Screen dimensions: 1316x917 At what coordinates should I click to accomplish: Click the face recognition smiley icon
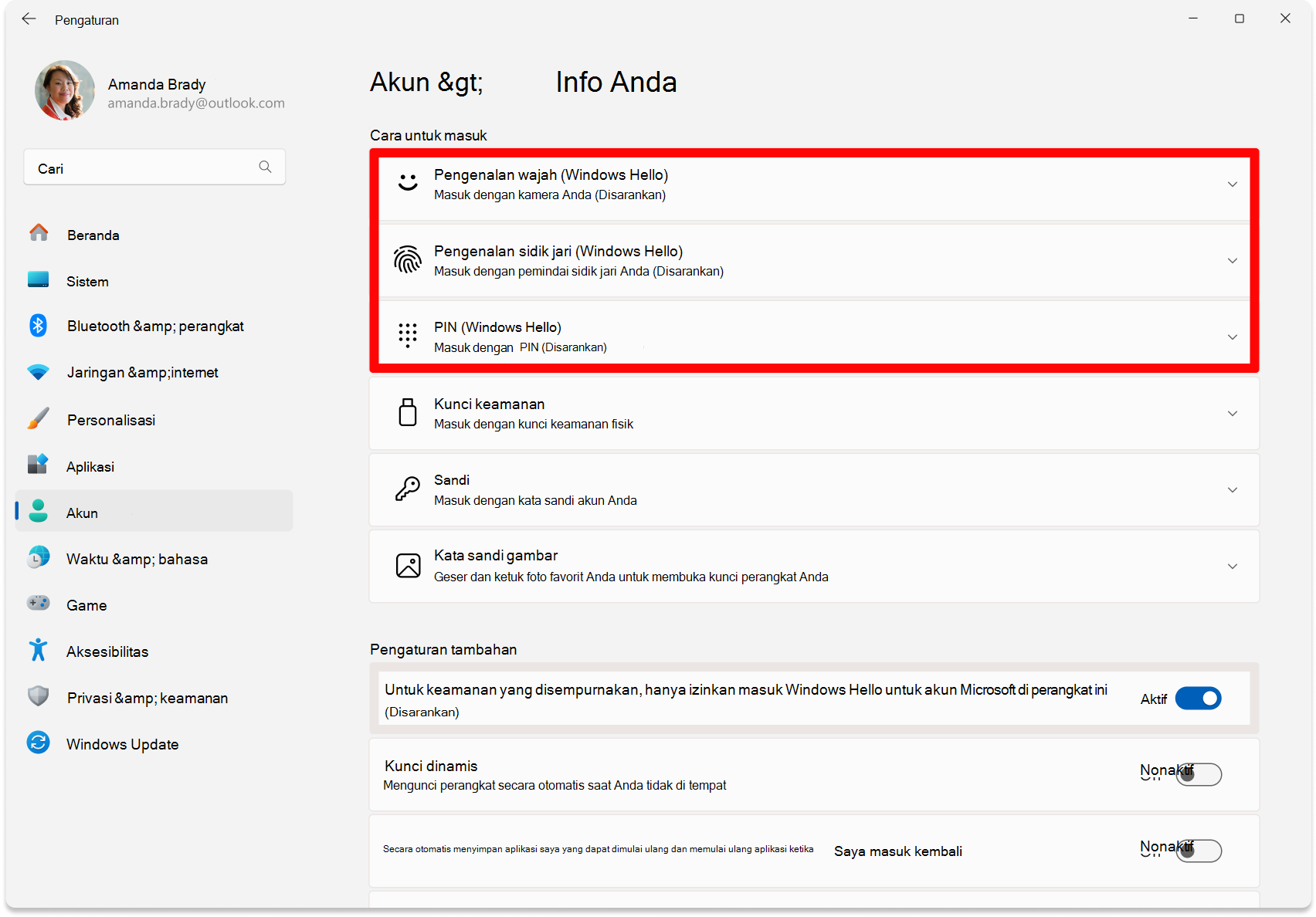coord(408,183)
